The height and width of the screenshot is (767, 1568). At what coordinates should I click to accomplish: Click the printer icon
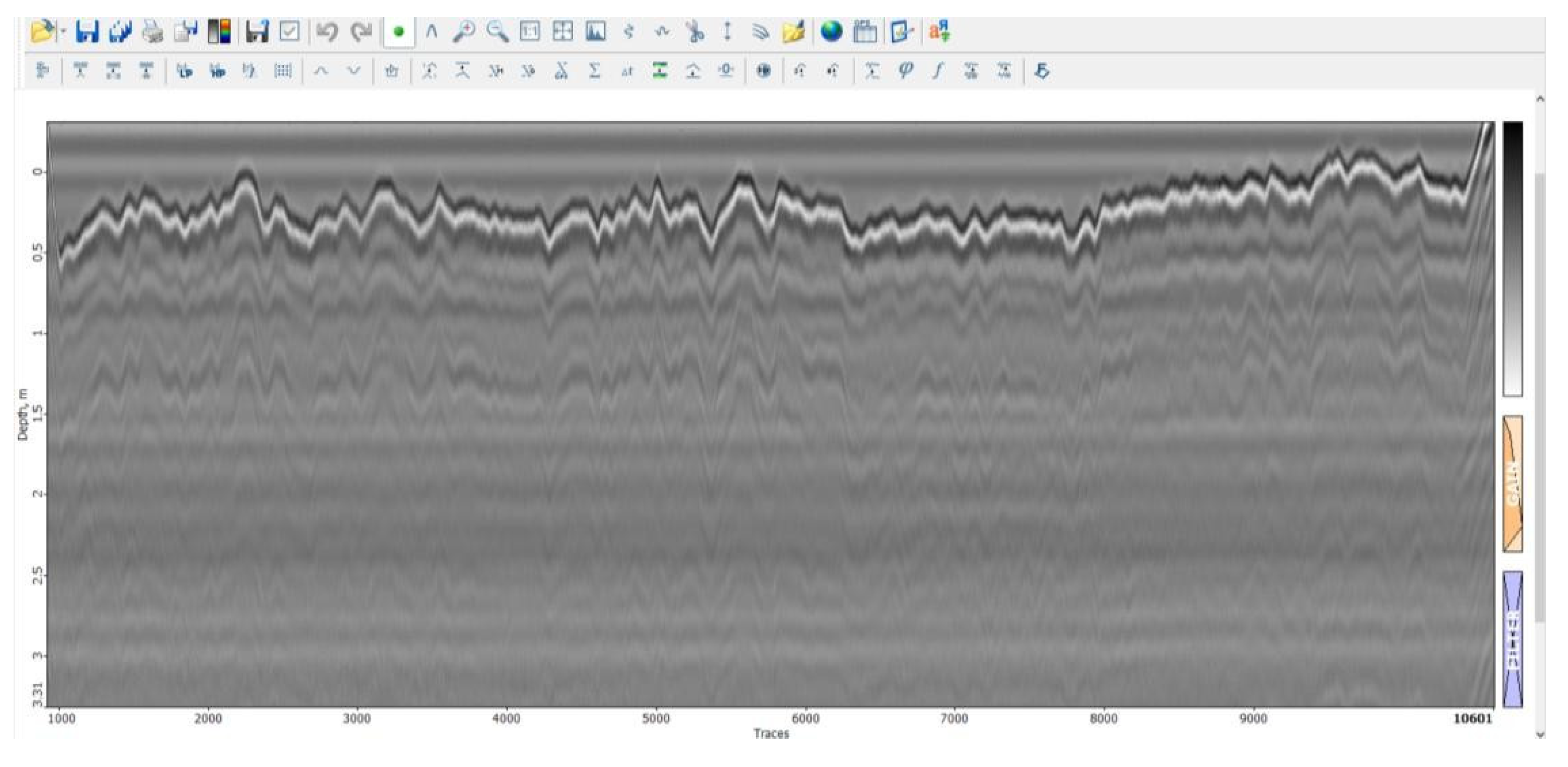click(152, 31)
